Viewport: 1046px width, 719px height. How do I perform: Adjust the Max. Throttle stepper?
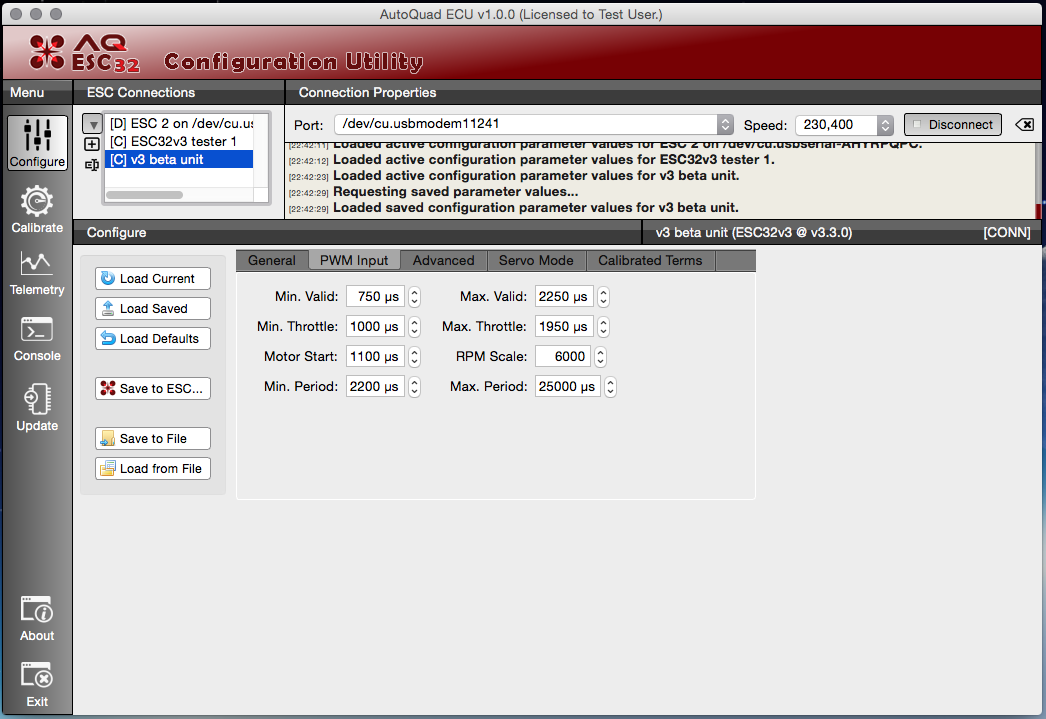[603, 327]
